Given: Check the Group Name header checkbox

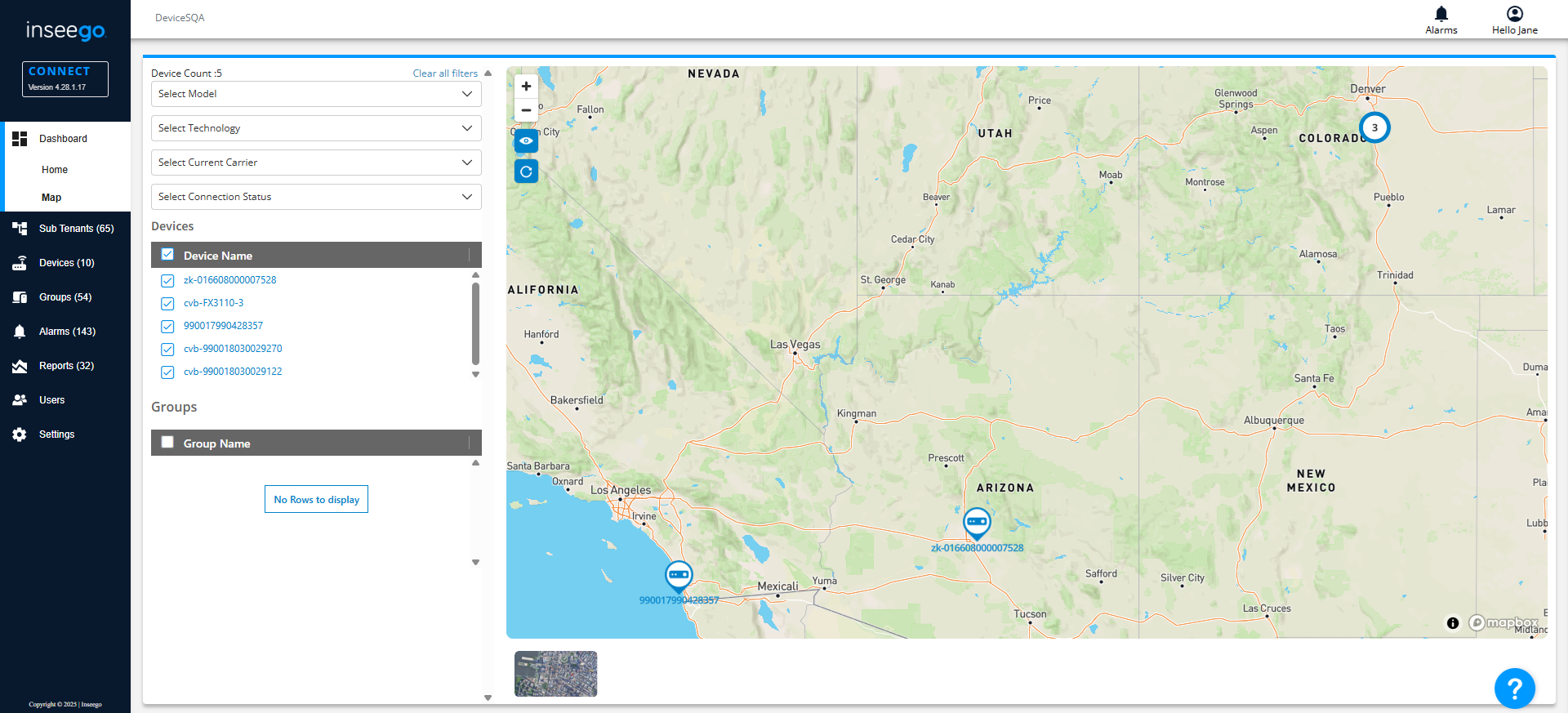Looking at the screenshot, I should pos(167,443).
